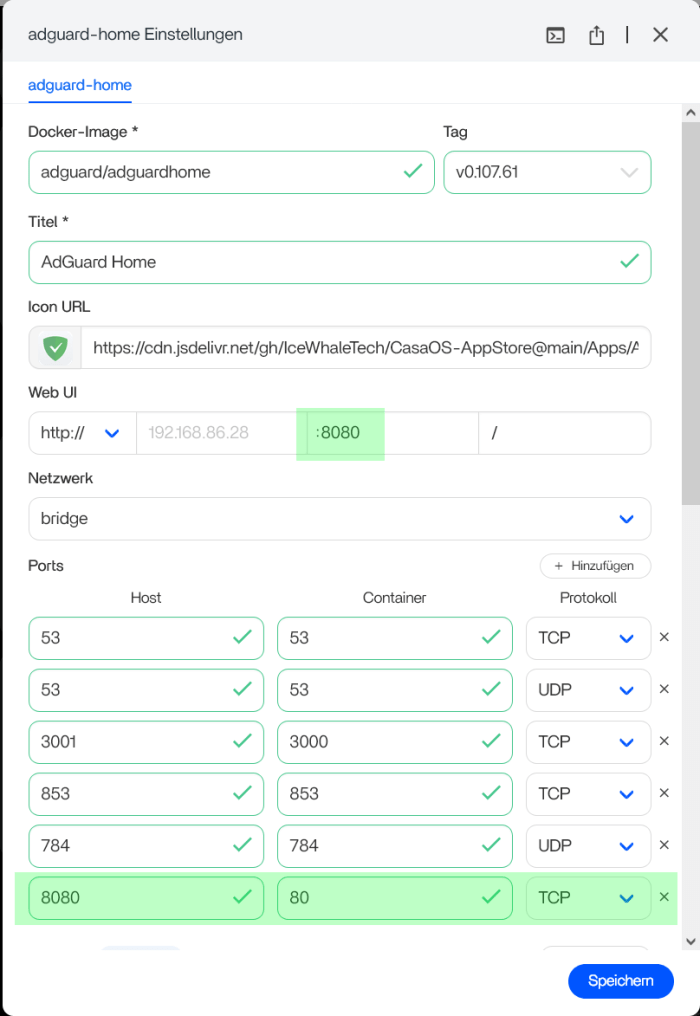Delete the 53 TCP port mapping
700x1016 pixels.
664,637
